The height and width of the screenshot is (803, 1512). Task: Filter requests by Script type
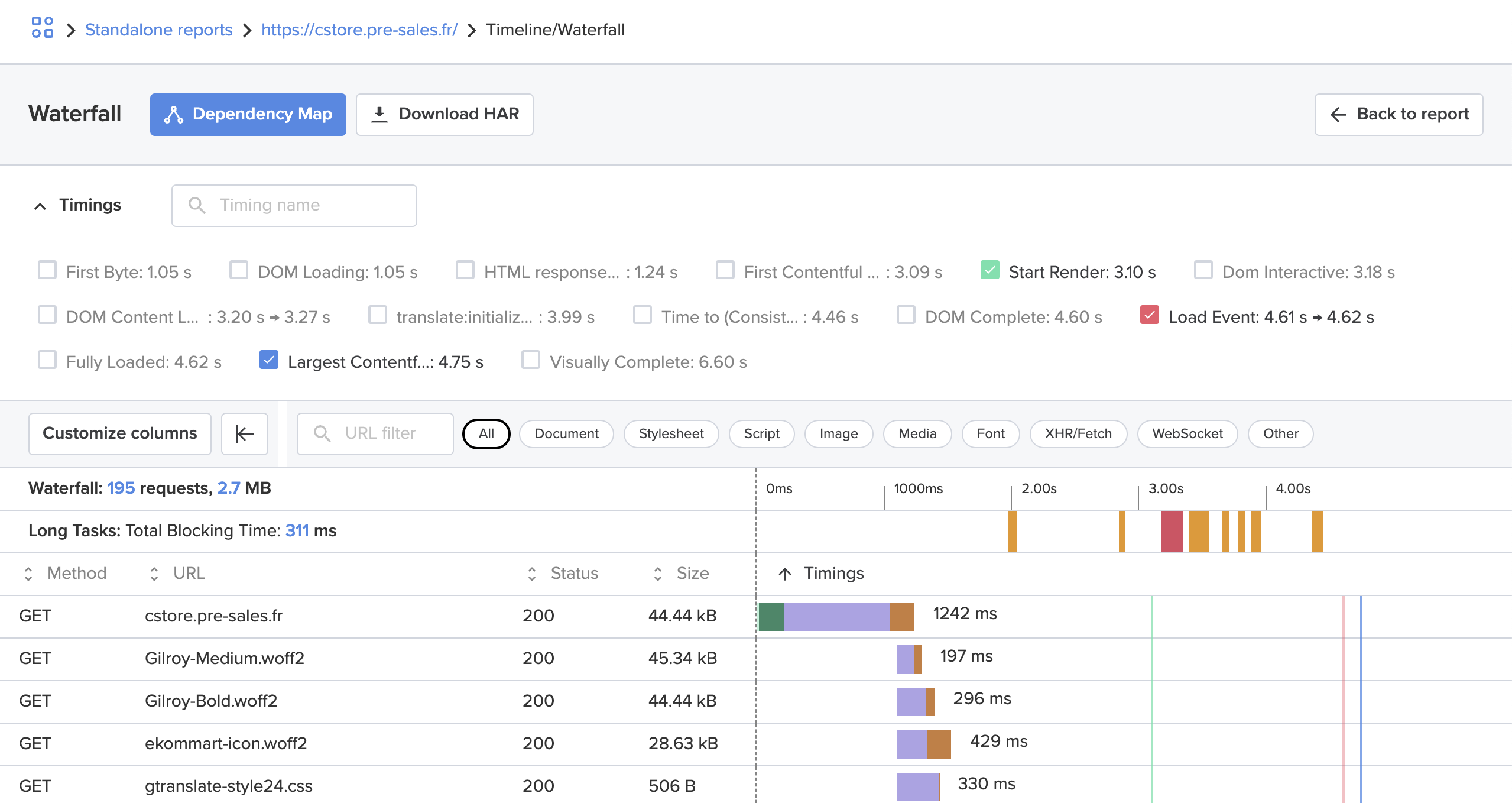(761, 433)
